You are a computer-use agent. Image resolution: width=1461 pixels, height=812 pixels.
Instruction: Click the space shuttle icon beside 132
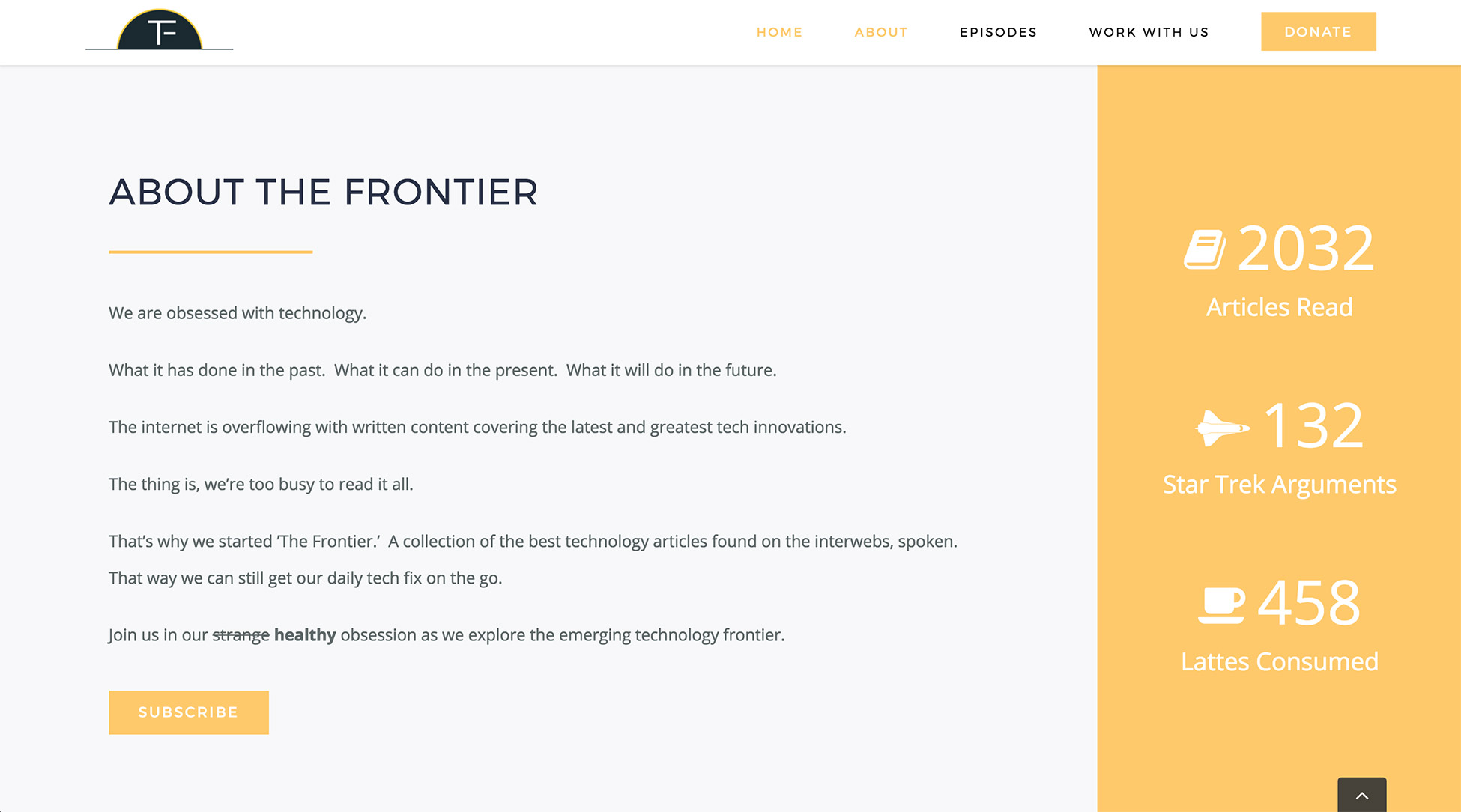coord(1223,428)
